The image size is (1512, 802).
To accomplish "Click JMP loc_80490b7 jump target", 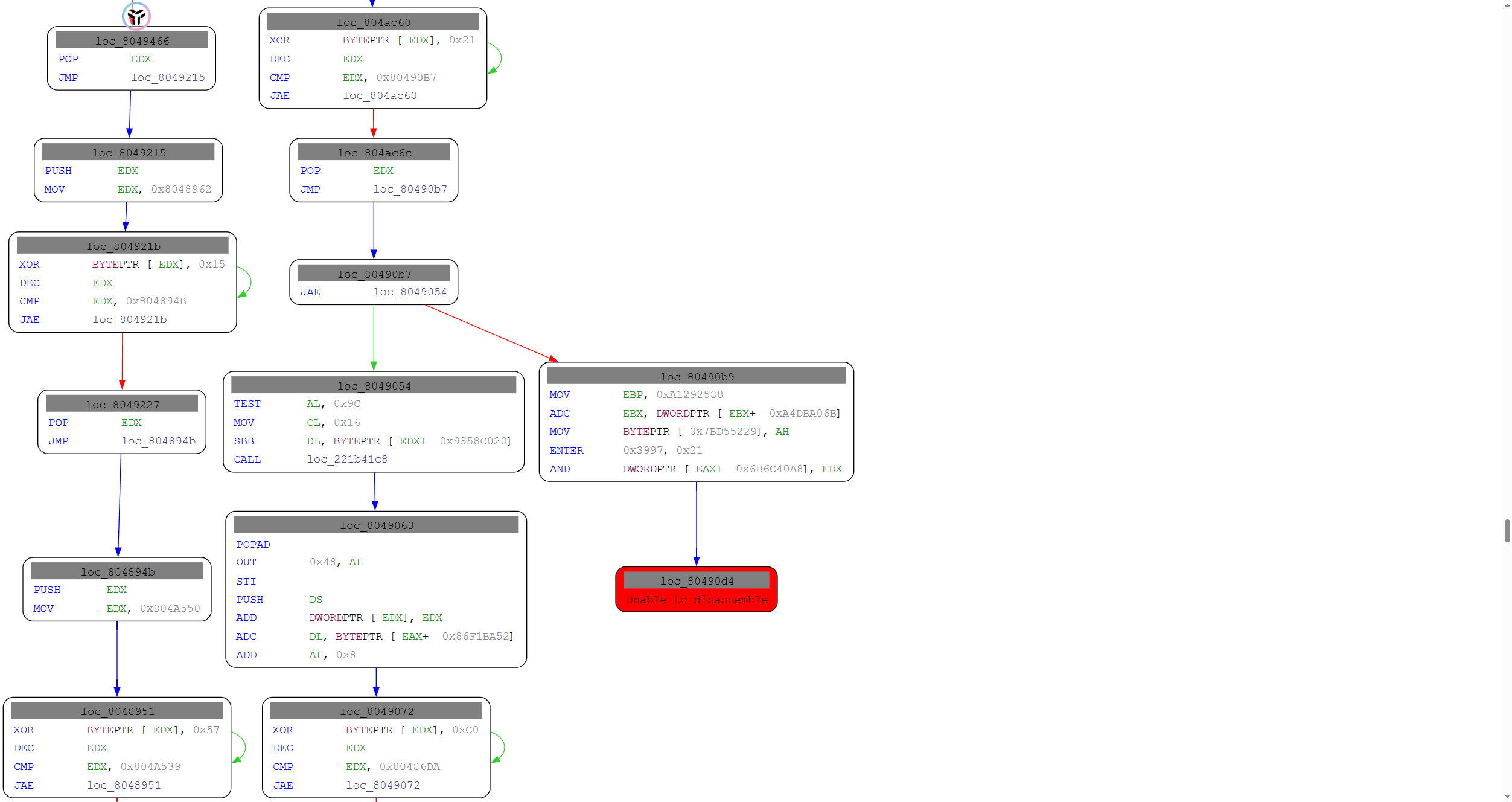I will (x=410, y=189).
